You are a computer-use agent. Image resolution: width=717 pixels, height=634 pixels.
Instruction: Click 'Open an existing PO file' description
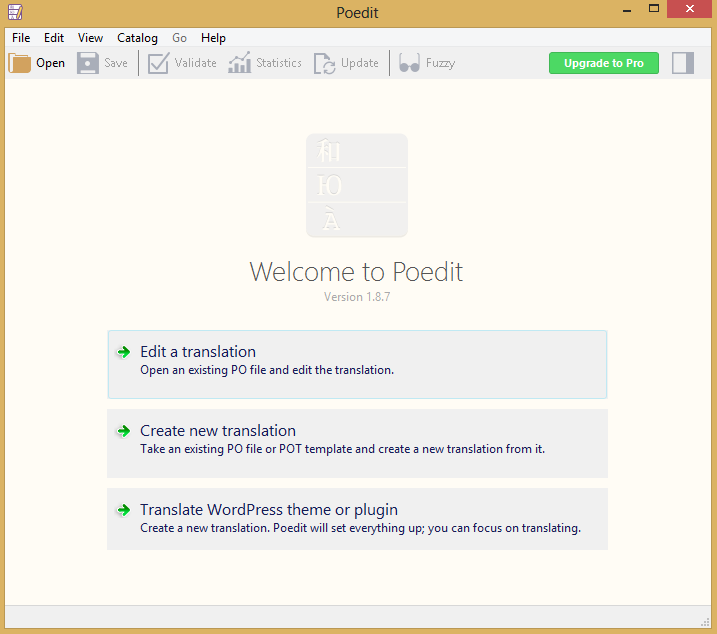click(267, 370)
